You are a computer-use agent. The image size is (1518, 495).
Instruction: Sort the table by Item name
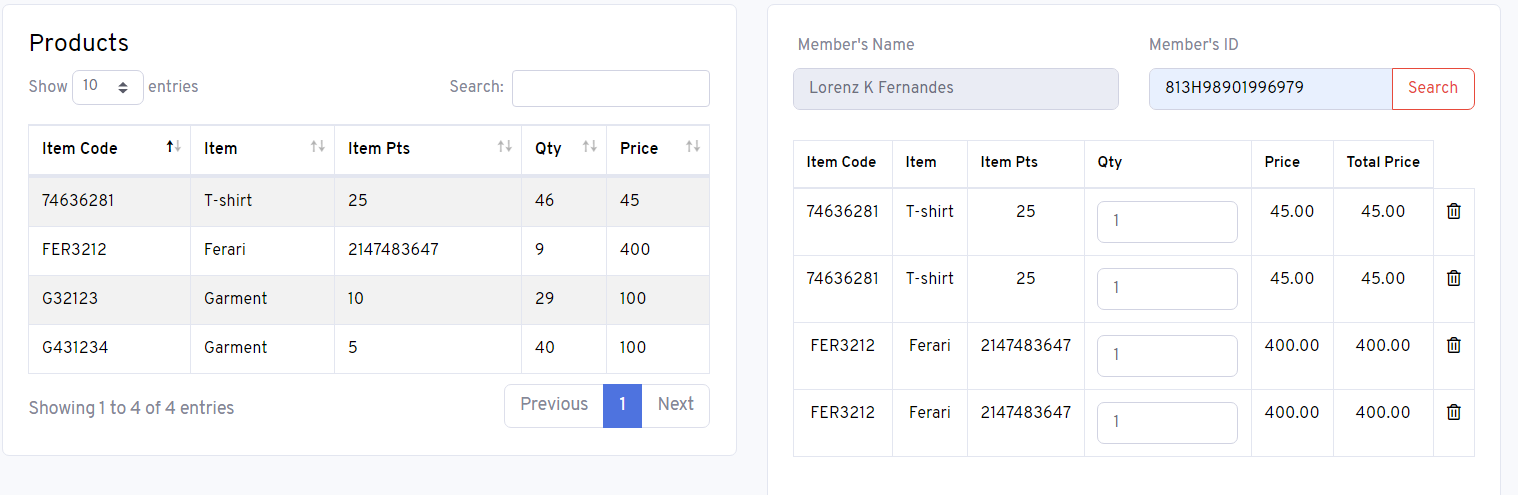263,149
